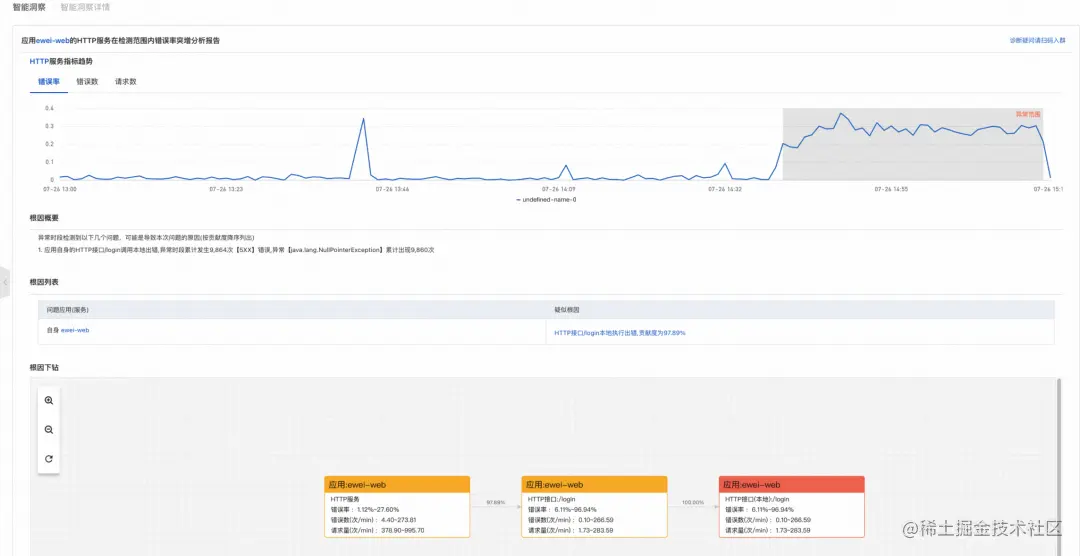Click the HTTP服务指标趋势 heading

pos(61,61)
